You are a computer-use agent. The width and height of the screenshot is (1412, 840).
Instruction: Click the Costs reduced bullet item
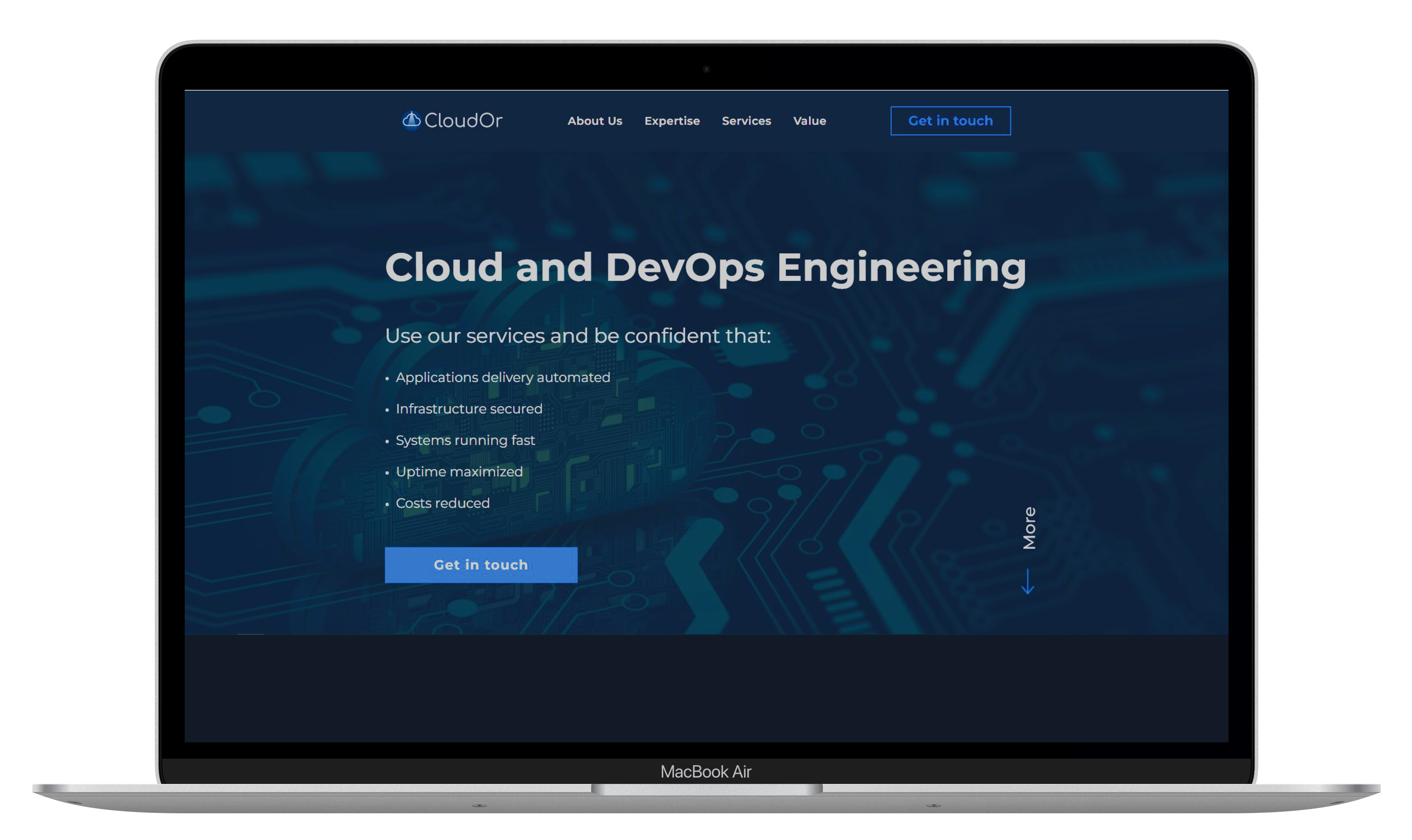point(443,503)
